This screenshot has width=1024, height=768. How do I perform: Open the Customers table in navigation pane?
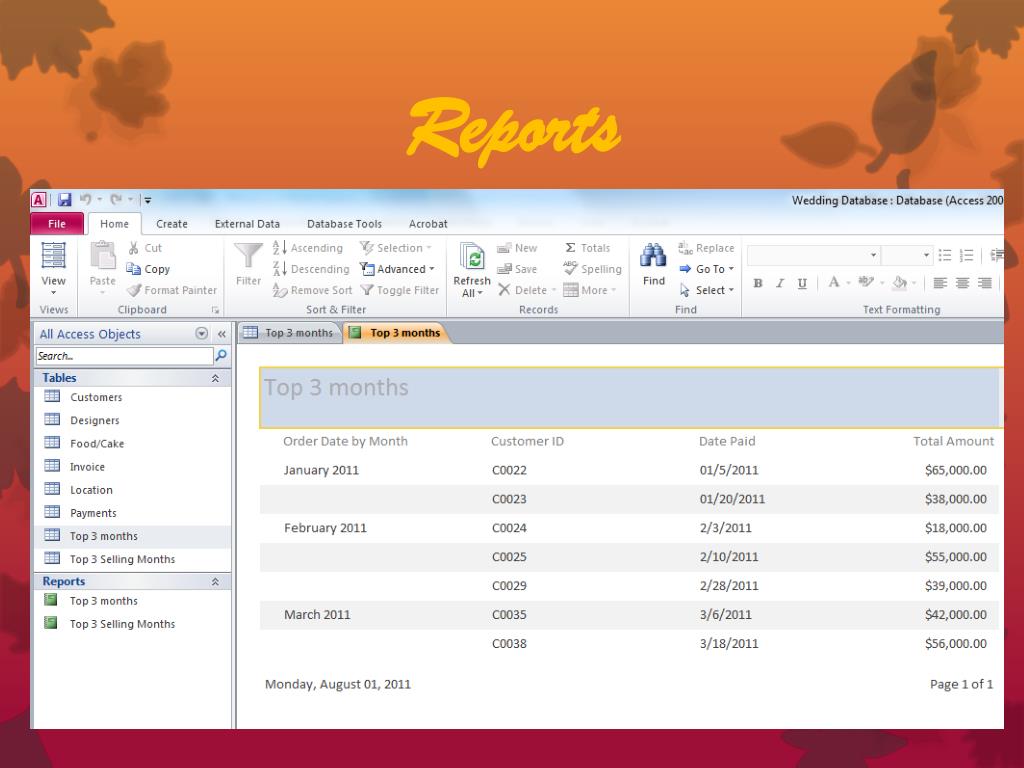tap(96, 397)
